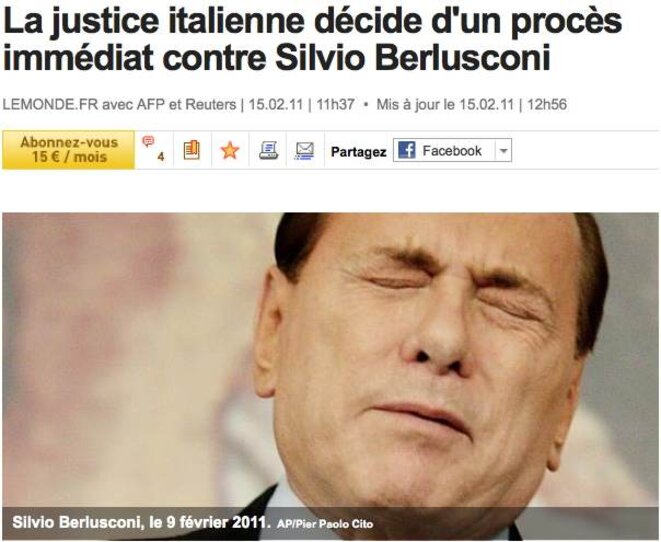This screenshot has height=542, width=661.
Task: Click the caption Silvio Berlusconi, le 9 février 2011
Action: point(141,522)
